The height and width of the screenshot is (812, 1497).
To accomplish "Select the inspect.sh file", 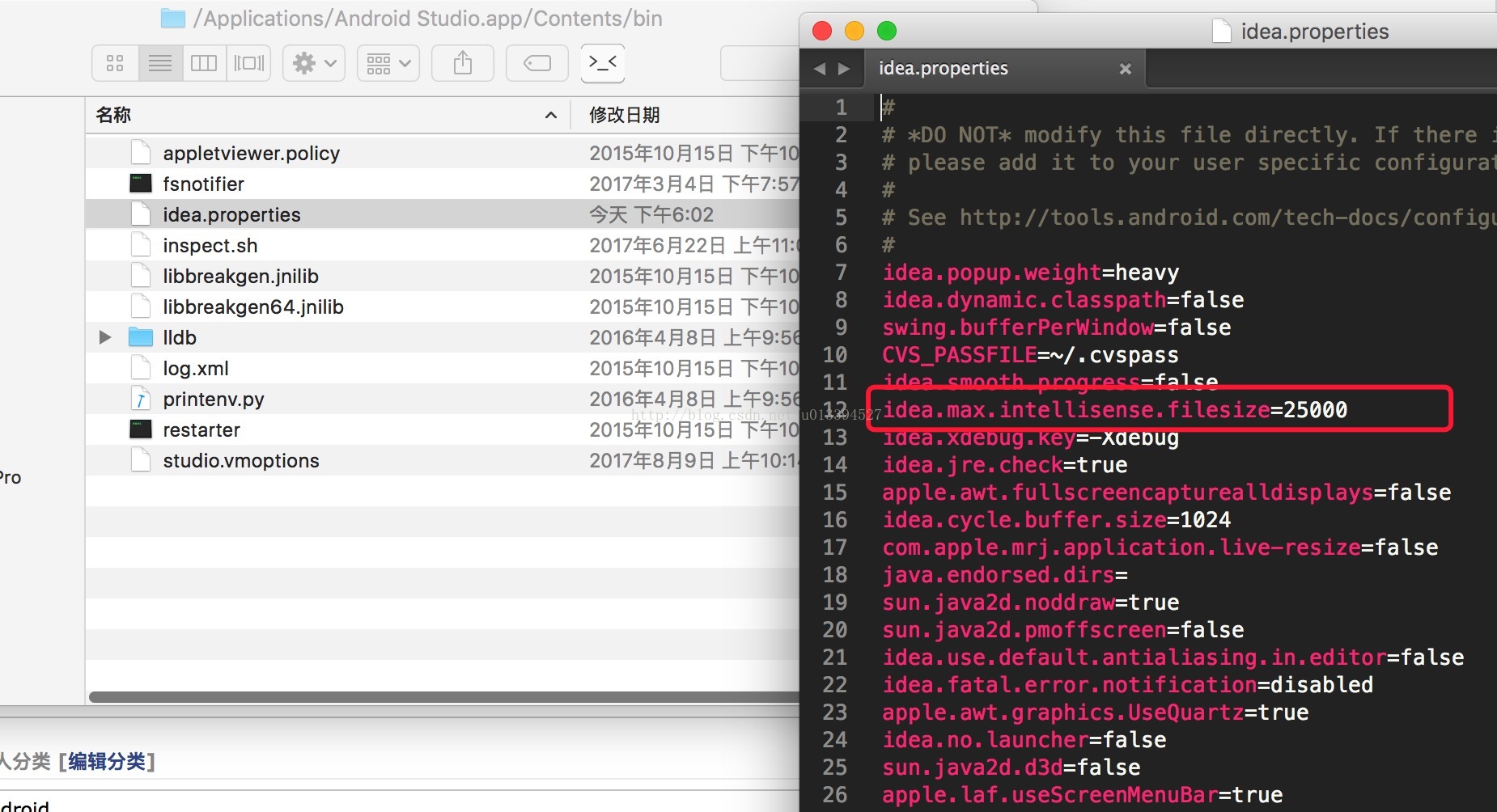I will coord(443,245).
